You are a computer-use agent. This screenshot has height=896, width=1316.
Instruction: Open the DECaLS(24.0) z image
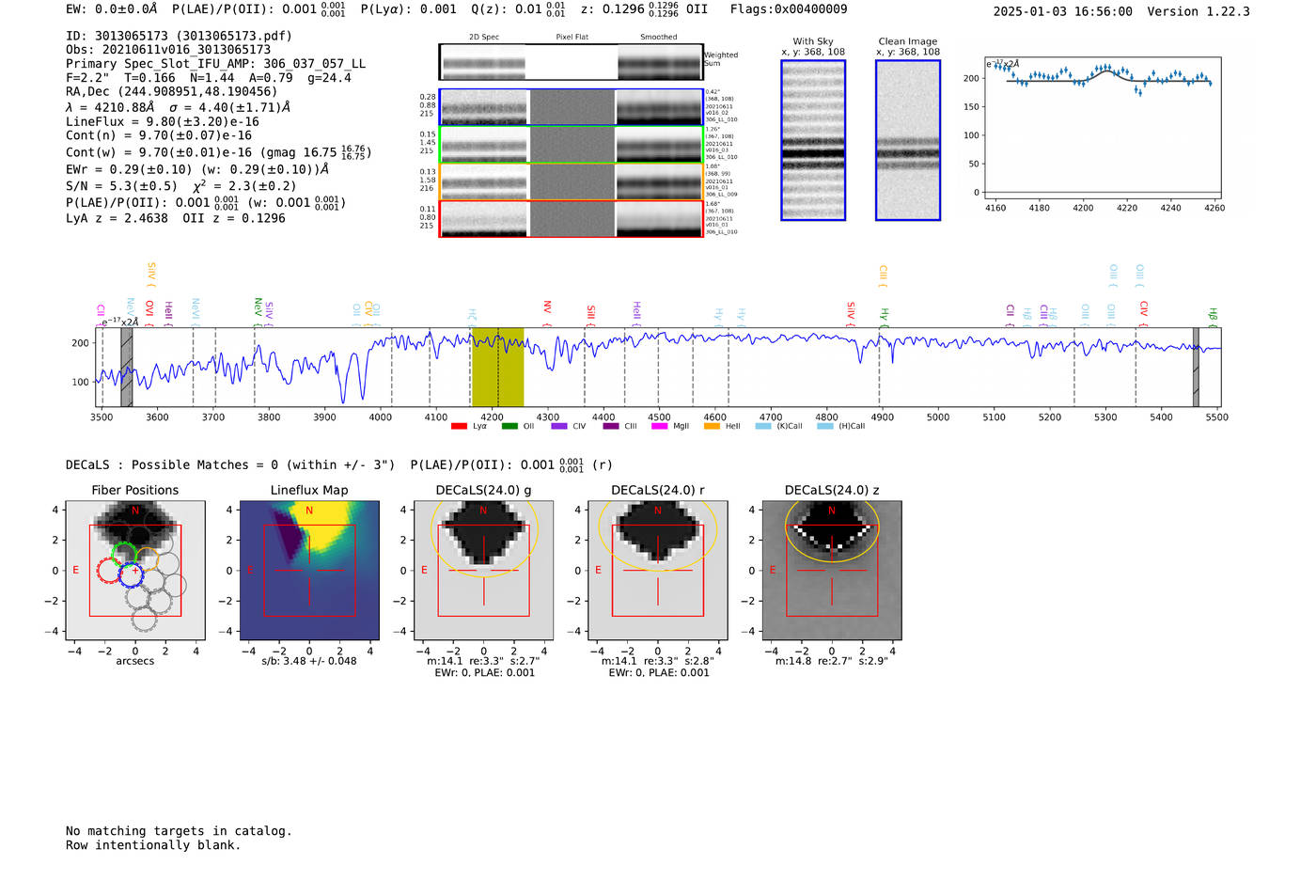click(x=832, y=571)
